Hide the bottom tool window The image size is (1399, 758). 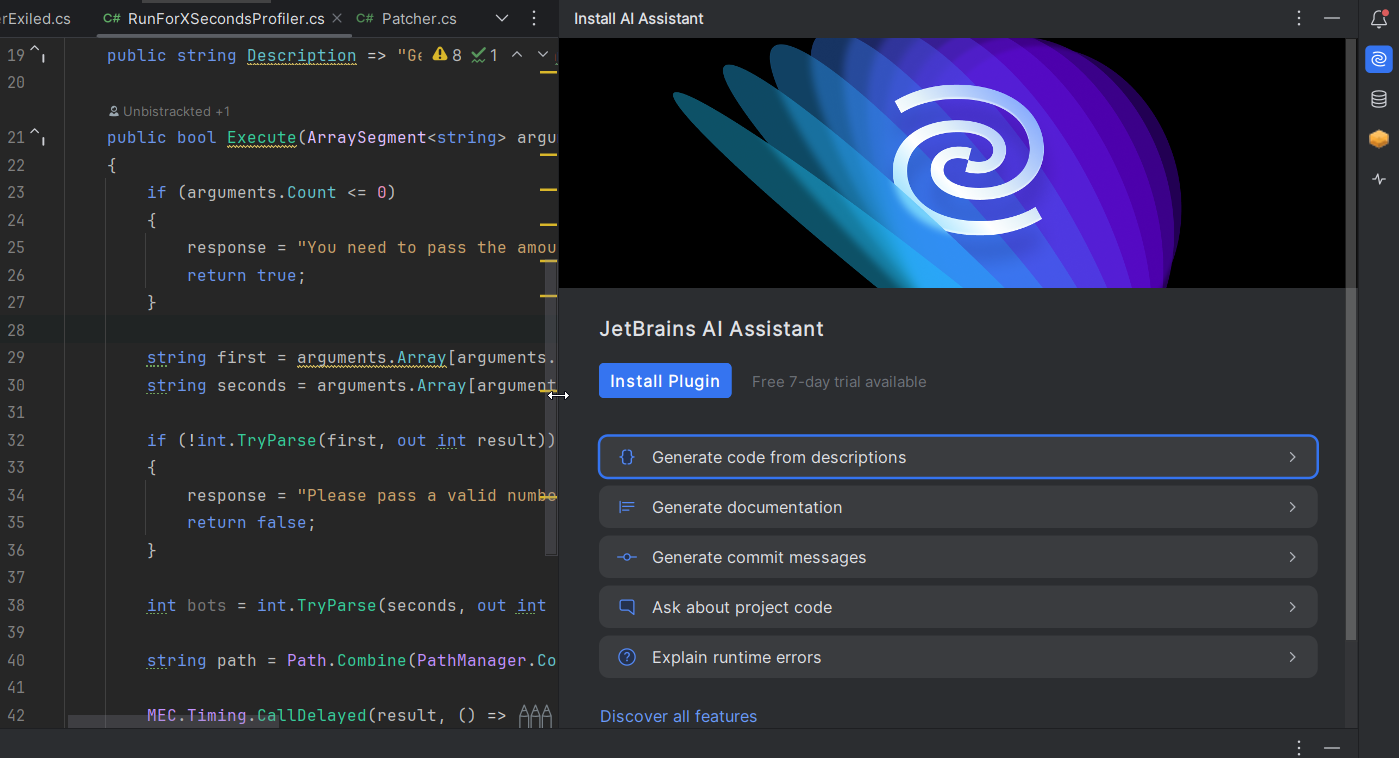pos(1332,747)
